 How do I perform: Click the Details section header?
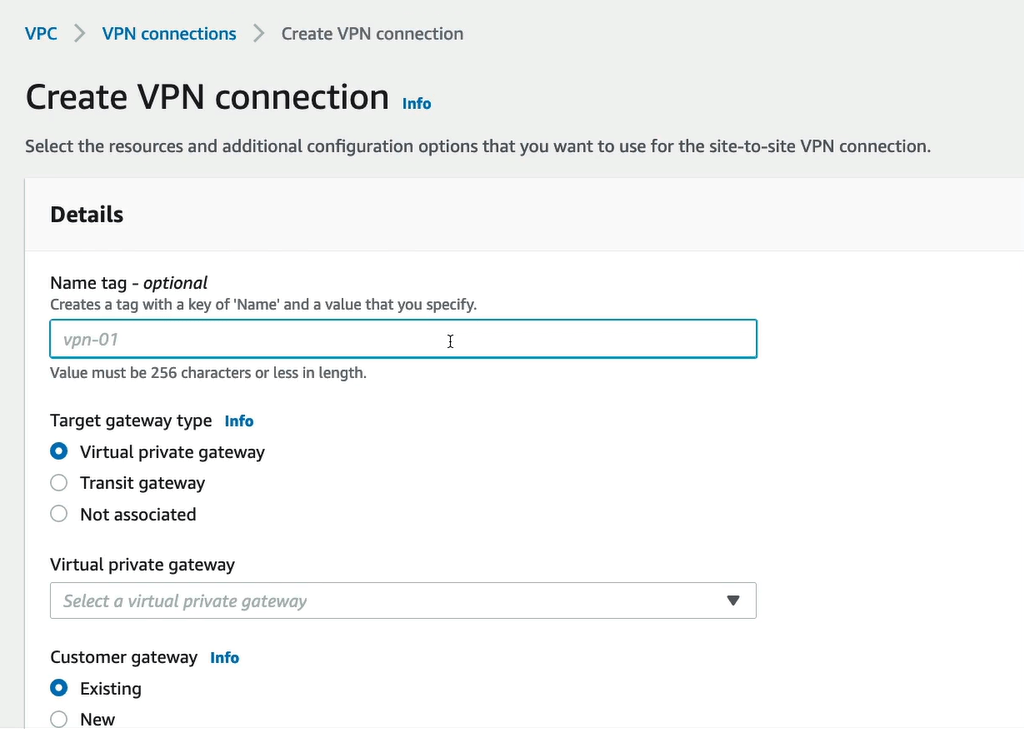(87, 215)
